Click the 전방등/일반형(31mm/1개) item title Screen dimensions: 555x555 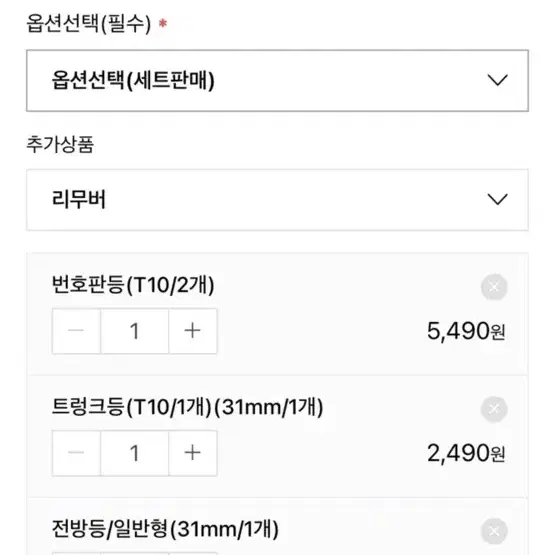point(165,529)
